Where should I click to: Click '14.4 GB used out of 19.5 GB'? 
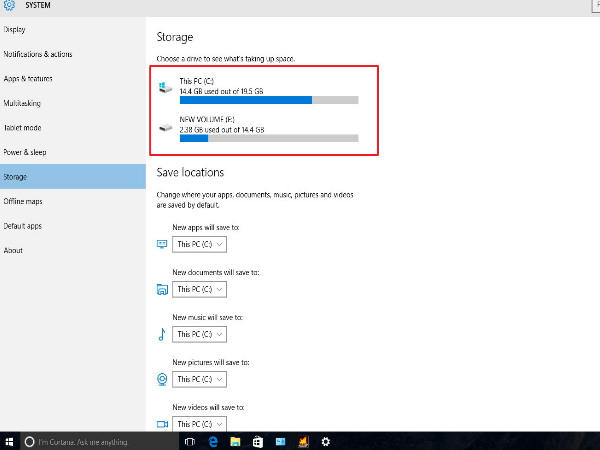tap(222, 91)
